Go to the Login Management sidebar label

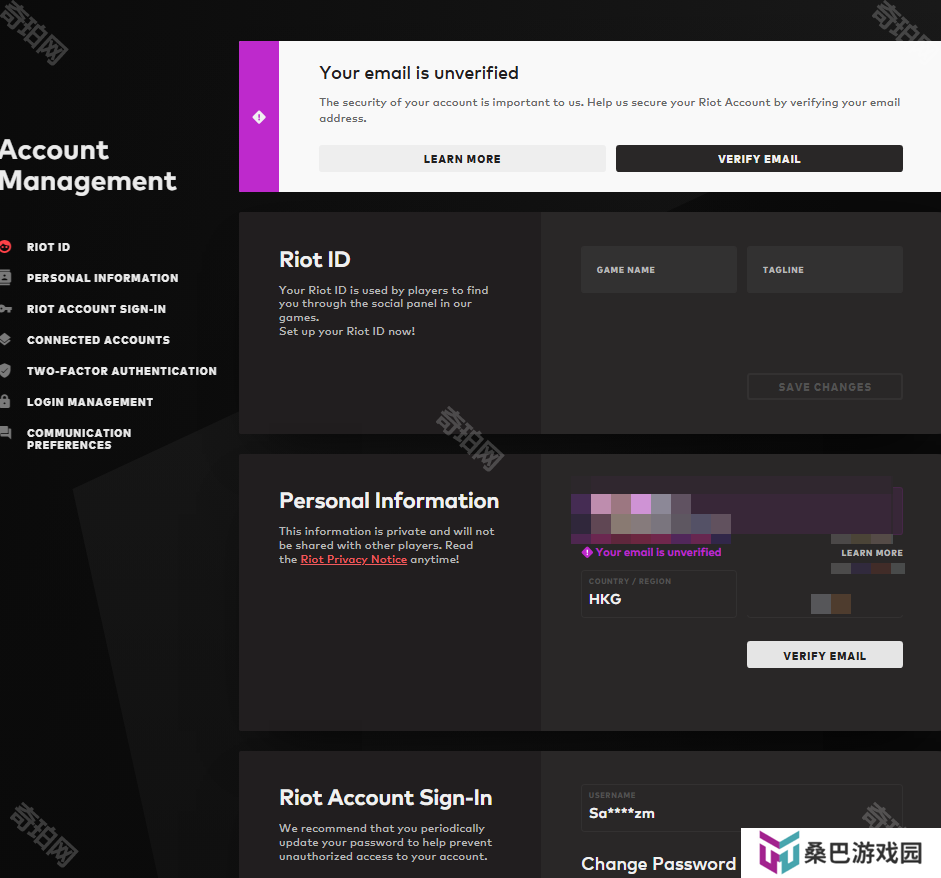tap(90, 402)
